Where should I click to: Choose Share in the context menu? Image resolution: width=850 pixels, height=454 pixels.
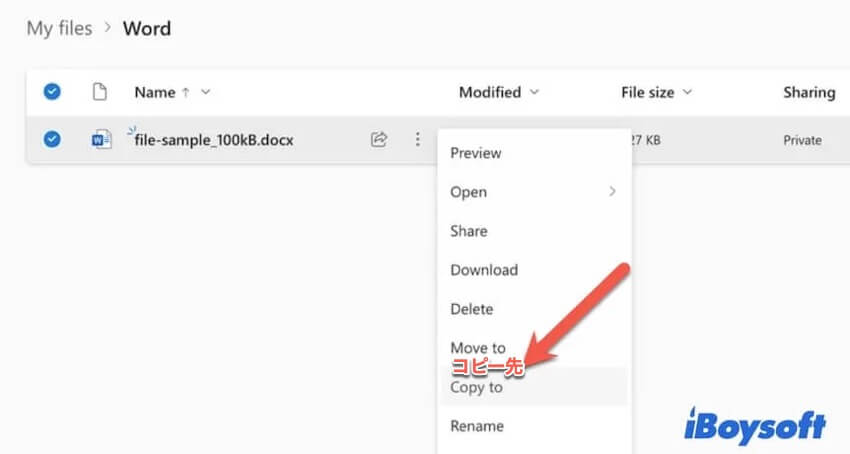tap(469, 231)
